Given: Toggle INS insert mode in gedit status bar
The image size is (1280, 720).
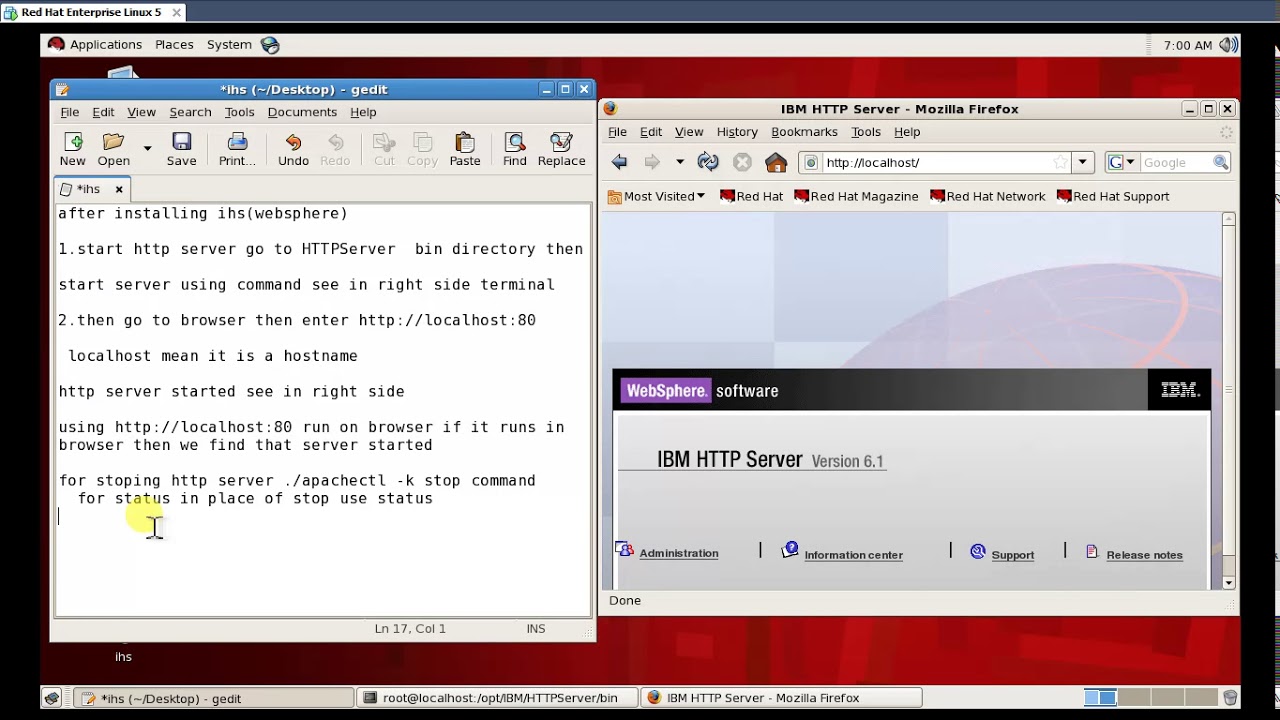Looking at the screenshot, I should 536,628.
